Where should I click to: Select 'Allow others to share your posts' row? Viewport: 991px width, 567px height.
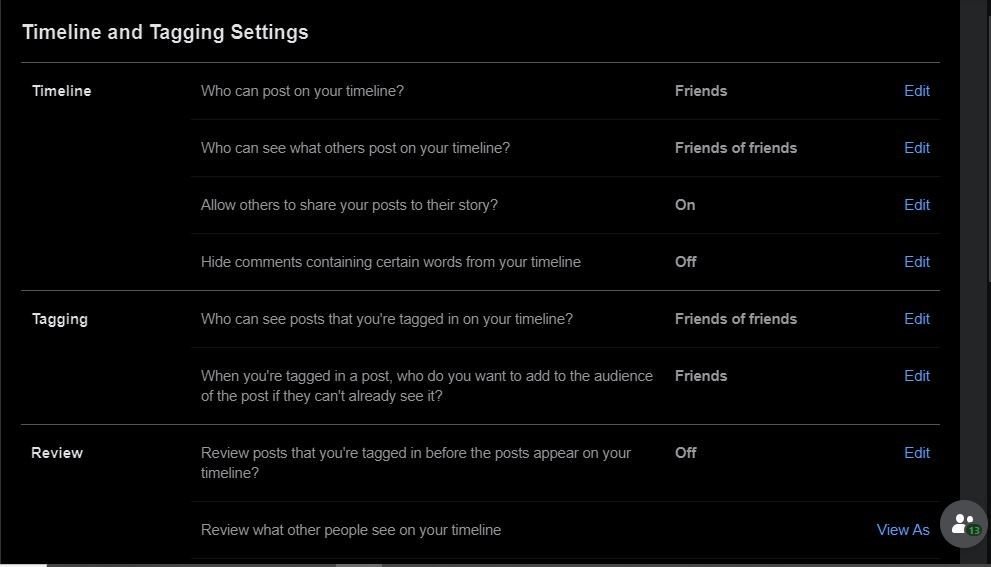(x=349, y=205)
